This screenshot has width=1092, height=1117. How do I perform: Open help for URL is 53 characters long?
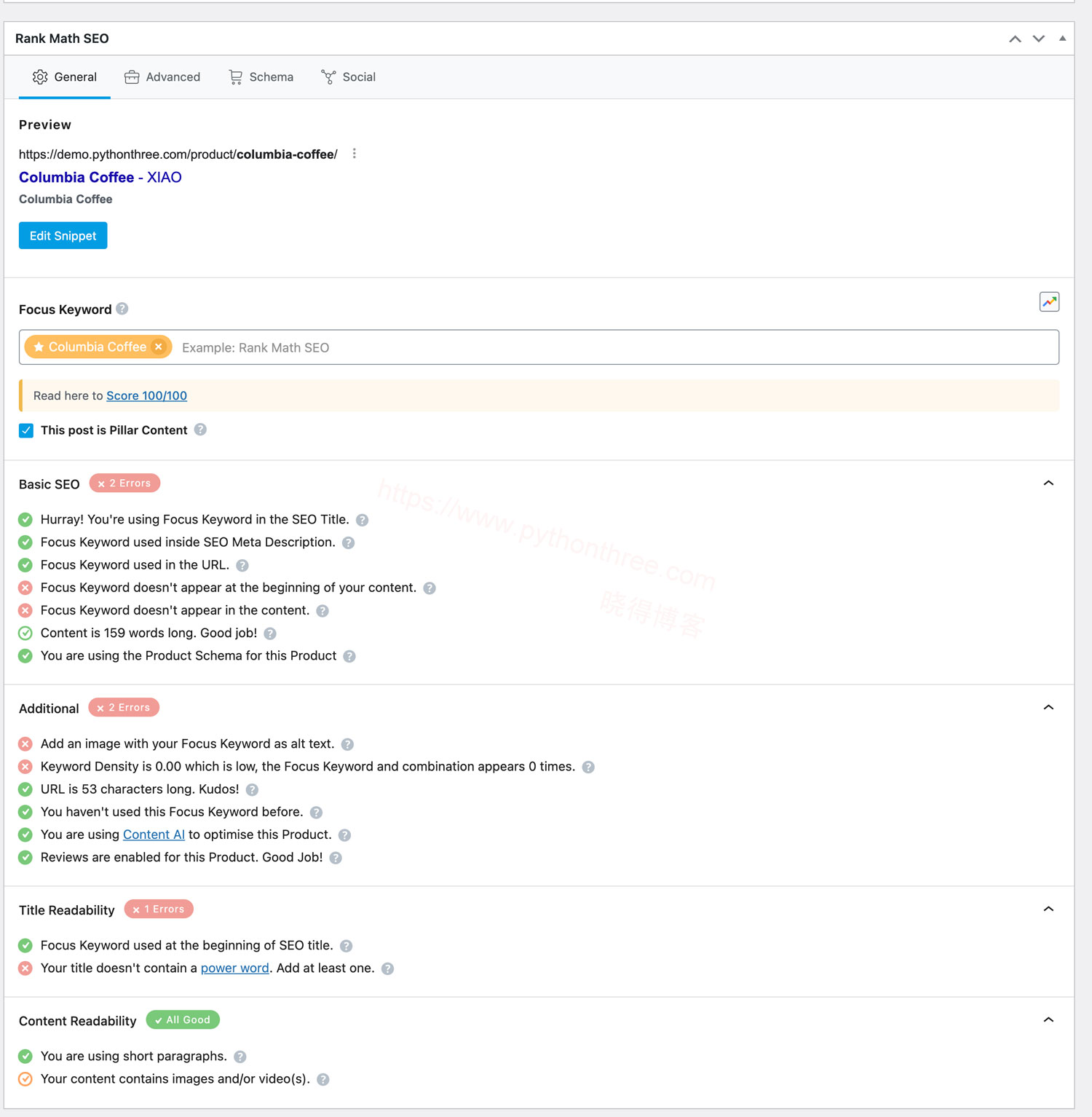click(252, 789)
